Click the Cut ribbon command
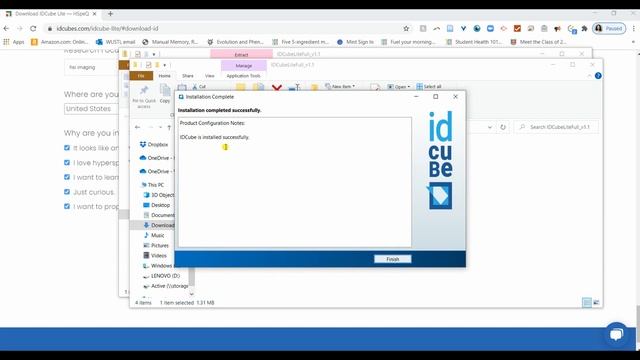Screen dimensions: 640x360 (199, 87)
